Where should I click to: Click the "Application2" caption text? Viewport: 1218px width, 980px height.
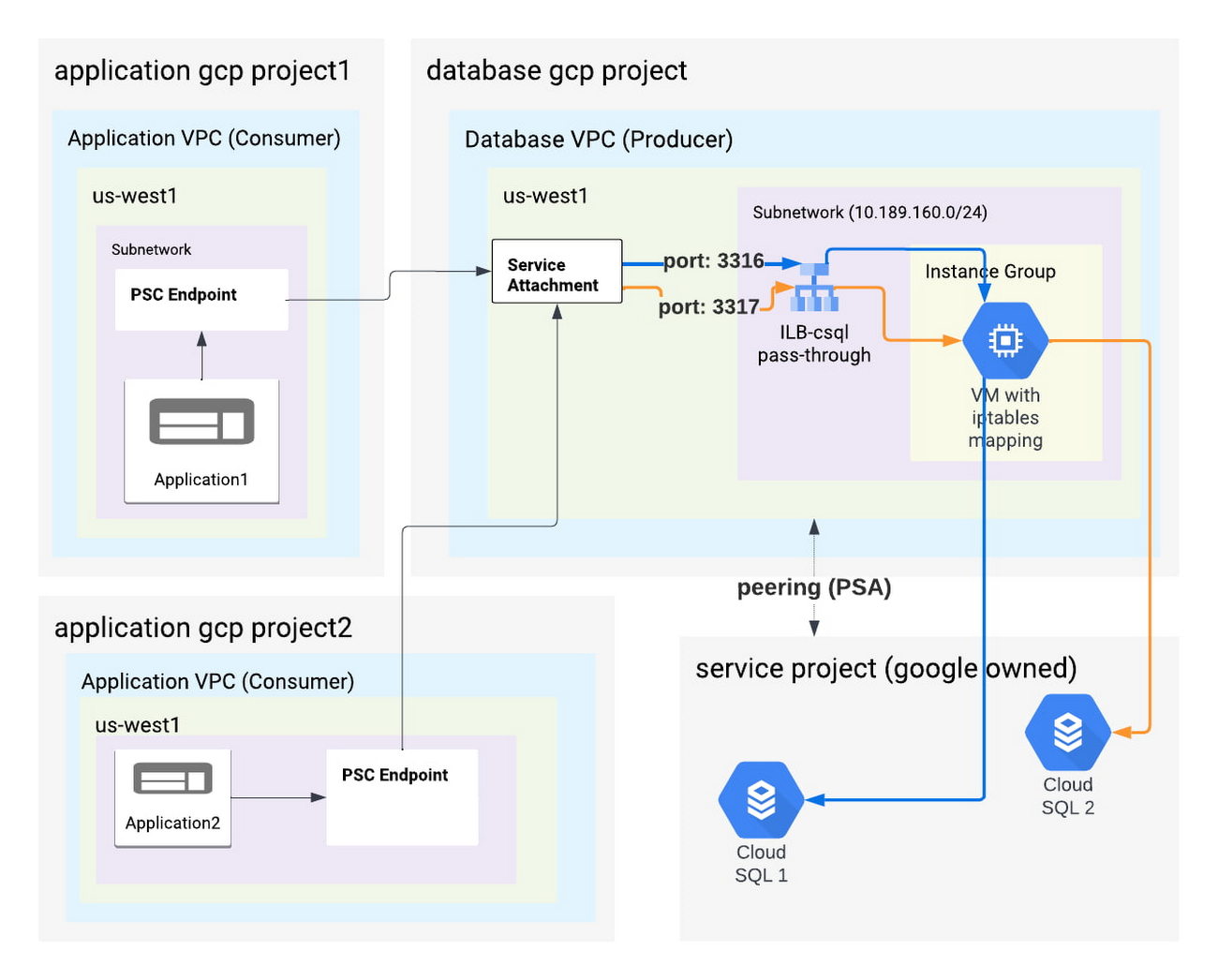pos(172,824)
